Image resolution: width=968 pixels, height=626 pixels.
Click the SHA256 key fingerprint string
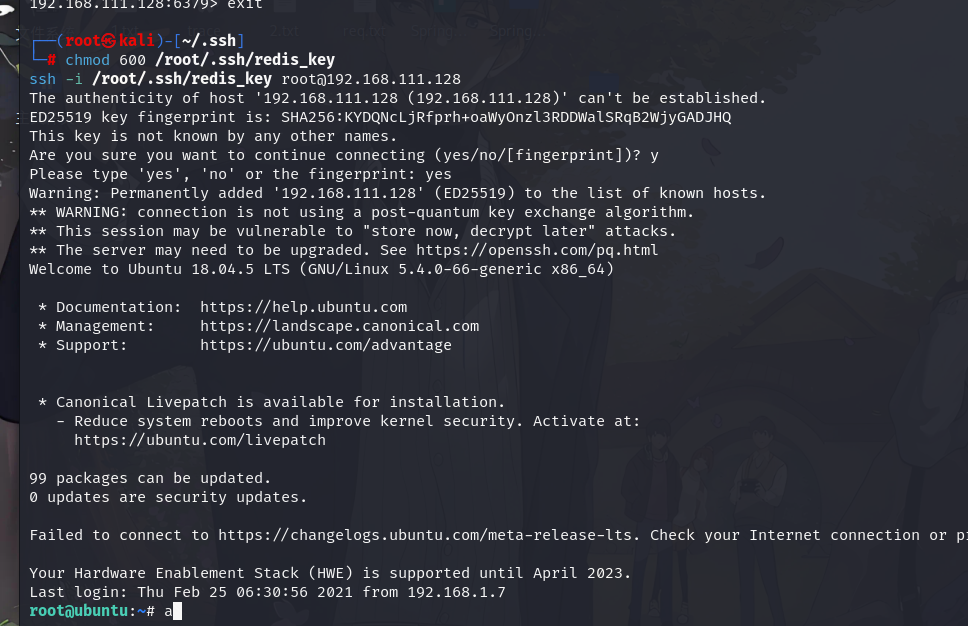point(506,117)
